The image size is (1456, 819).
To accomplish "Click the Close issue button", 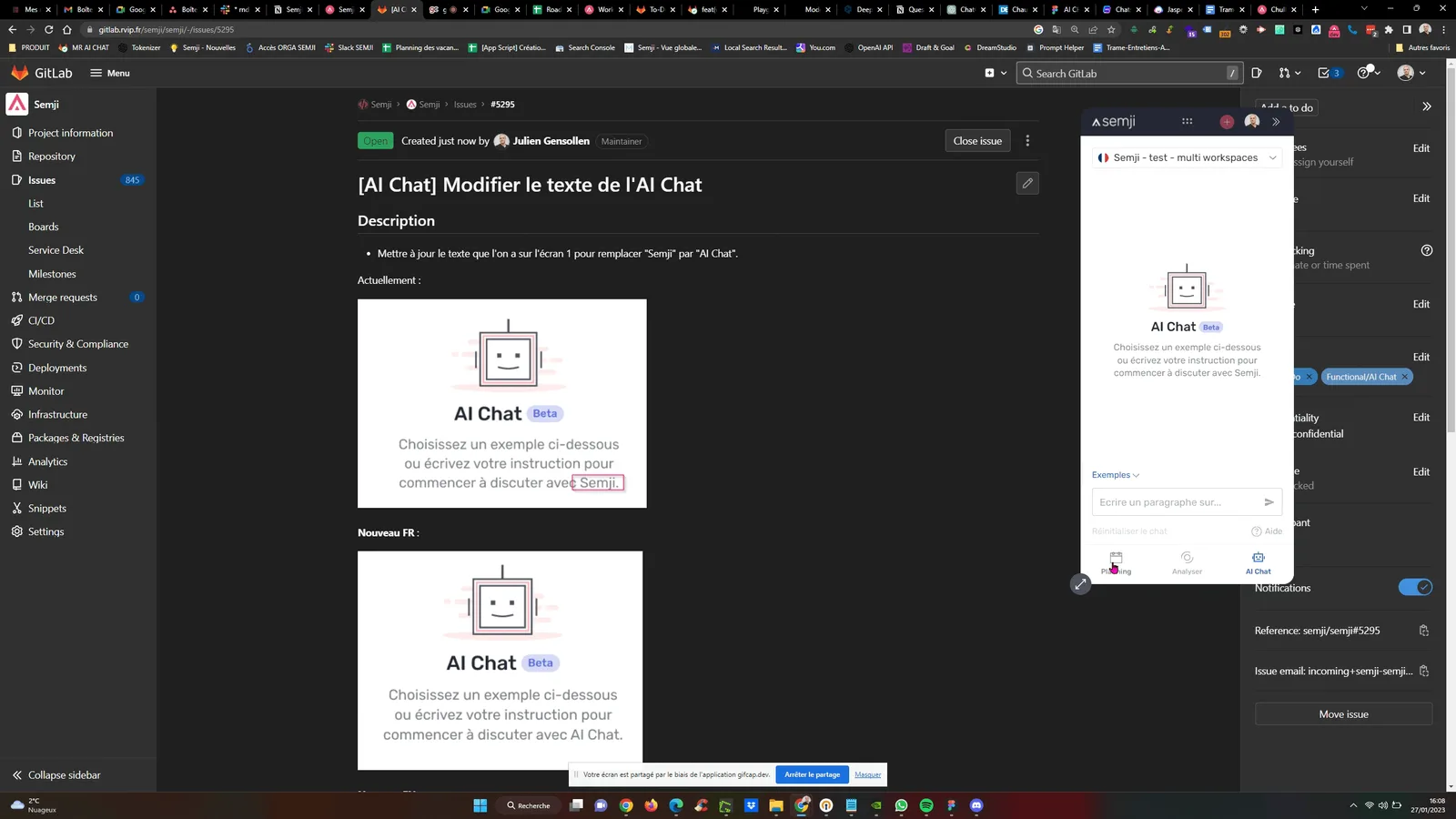I will [x=977, y=141].
